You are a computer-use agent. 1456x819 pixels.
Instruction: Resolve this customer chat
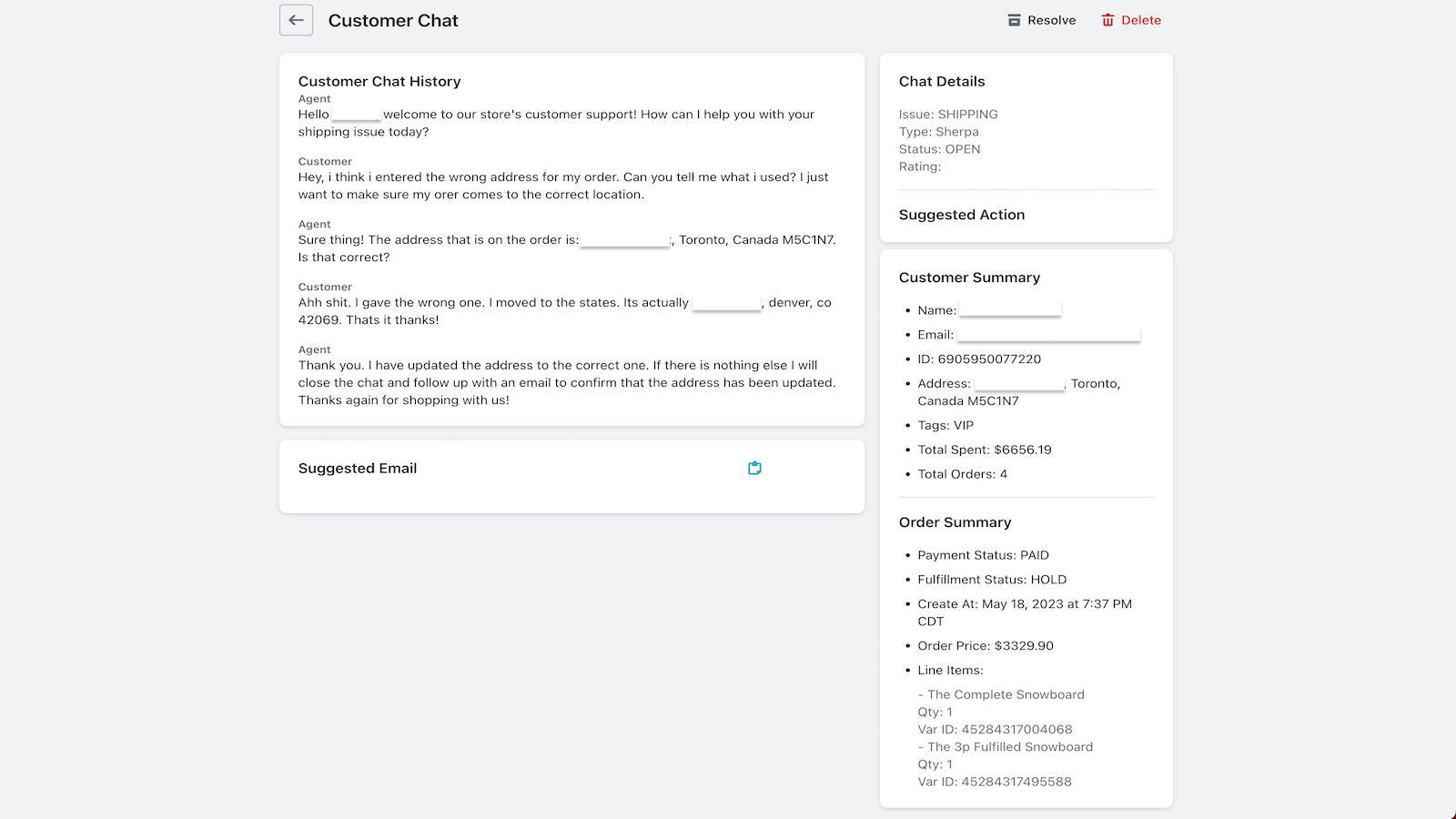(x=1041, y=20)
